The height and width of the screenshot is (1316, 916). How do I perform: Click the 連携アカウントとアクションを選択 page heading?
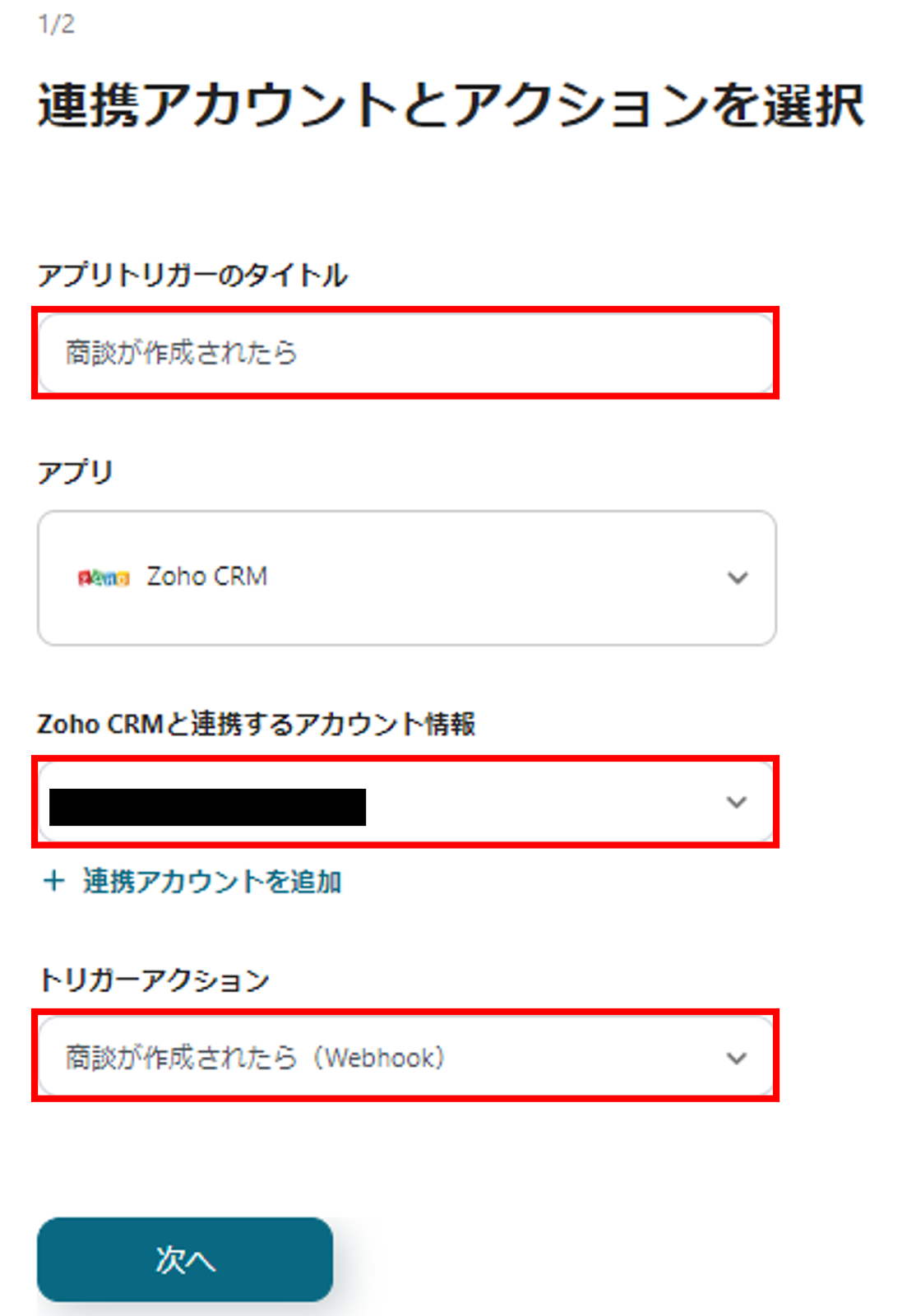[x=451, y=106]
